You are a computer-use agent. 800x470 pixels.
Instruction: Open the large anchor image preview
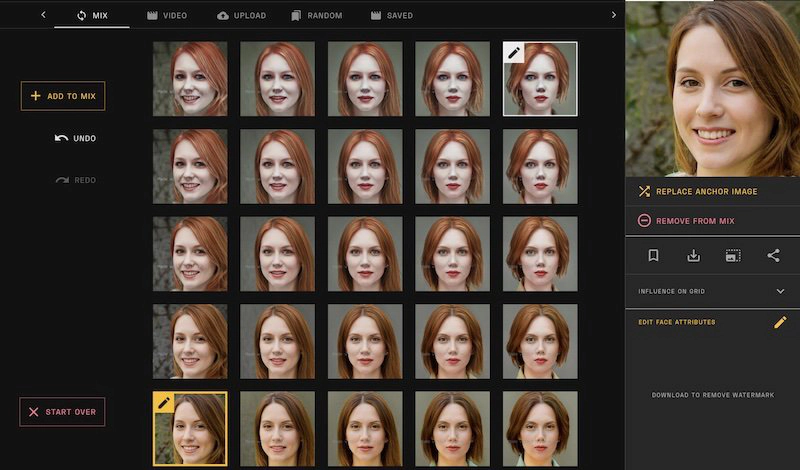point(713,88)
